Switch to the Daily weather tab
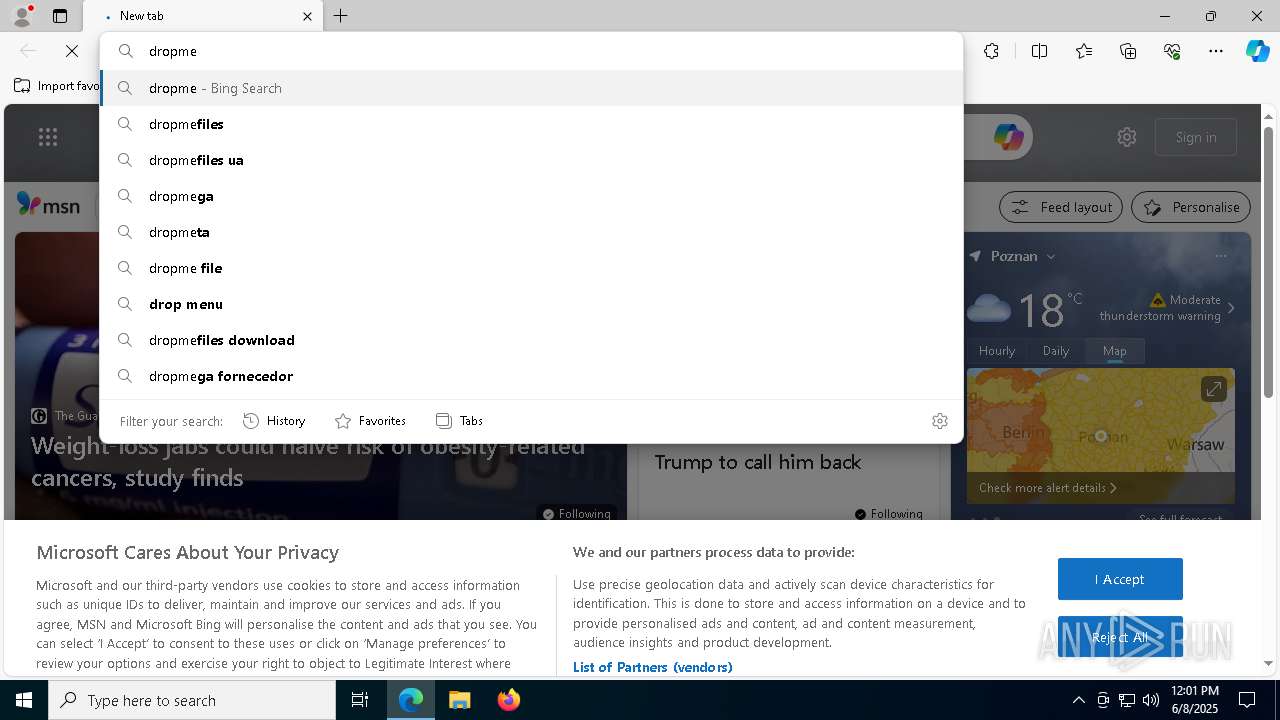Image resolution: width=1280 pixels, height=720 pixels. [x=1056, y=351]
